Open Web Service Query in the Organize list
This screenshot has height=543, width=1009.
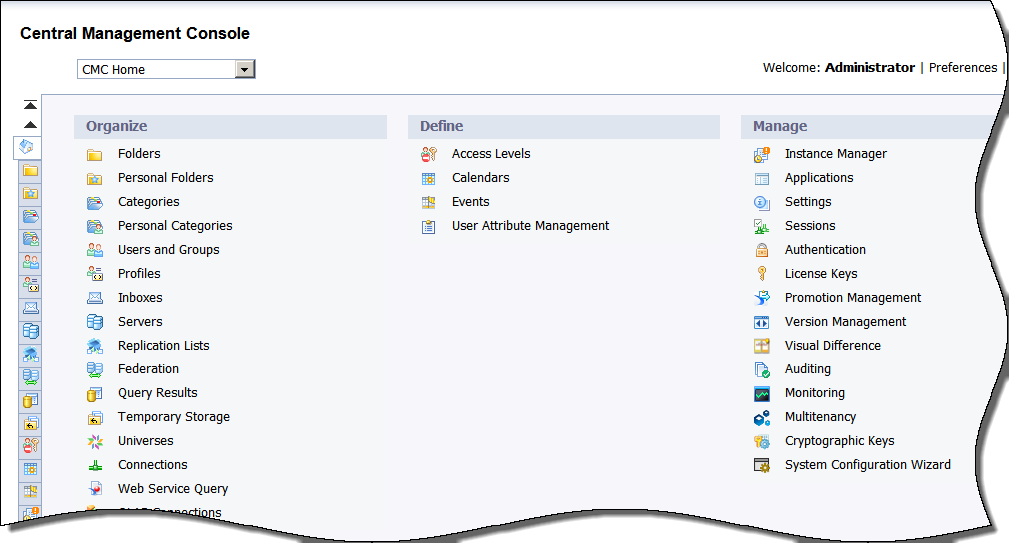tap(172, 489)
